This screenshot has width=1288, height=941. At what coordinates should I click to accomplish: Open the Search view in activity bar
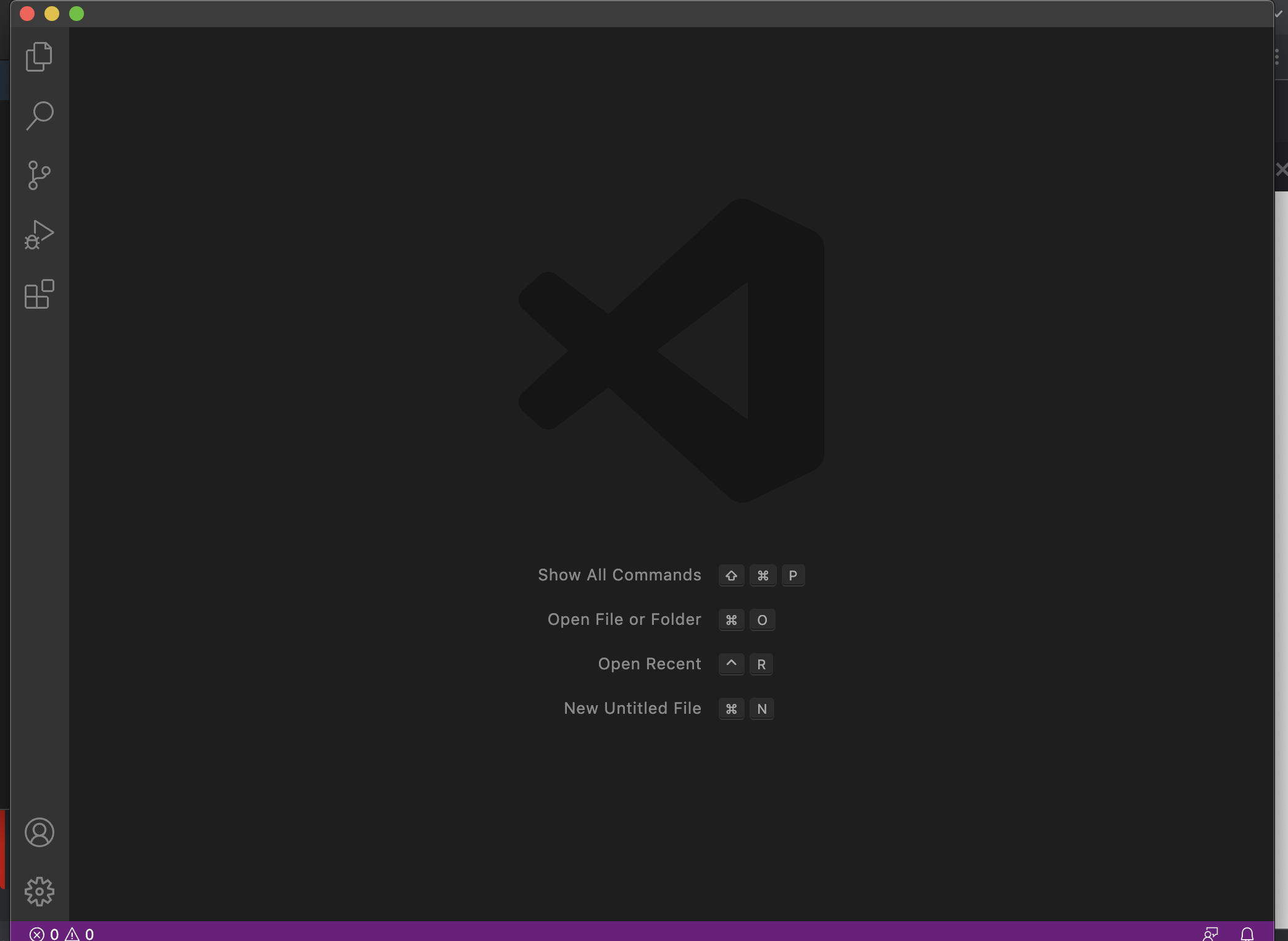(x=40, y=116)
